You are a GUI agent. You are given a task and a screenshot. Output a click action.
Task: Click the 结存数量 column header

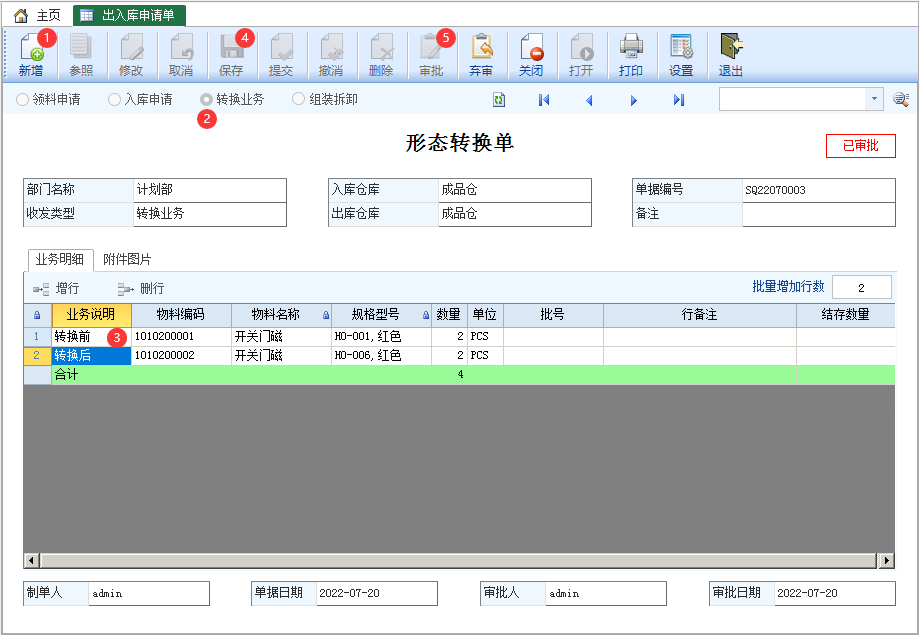point(845,315)
